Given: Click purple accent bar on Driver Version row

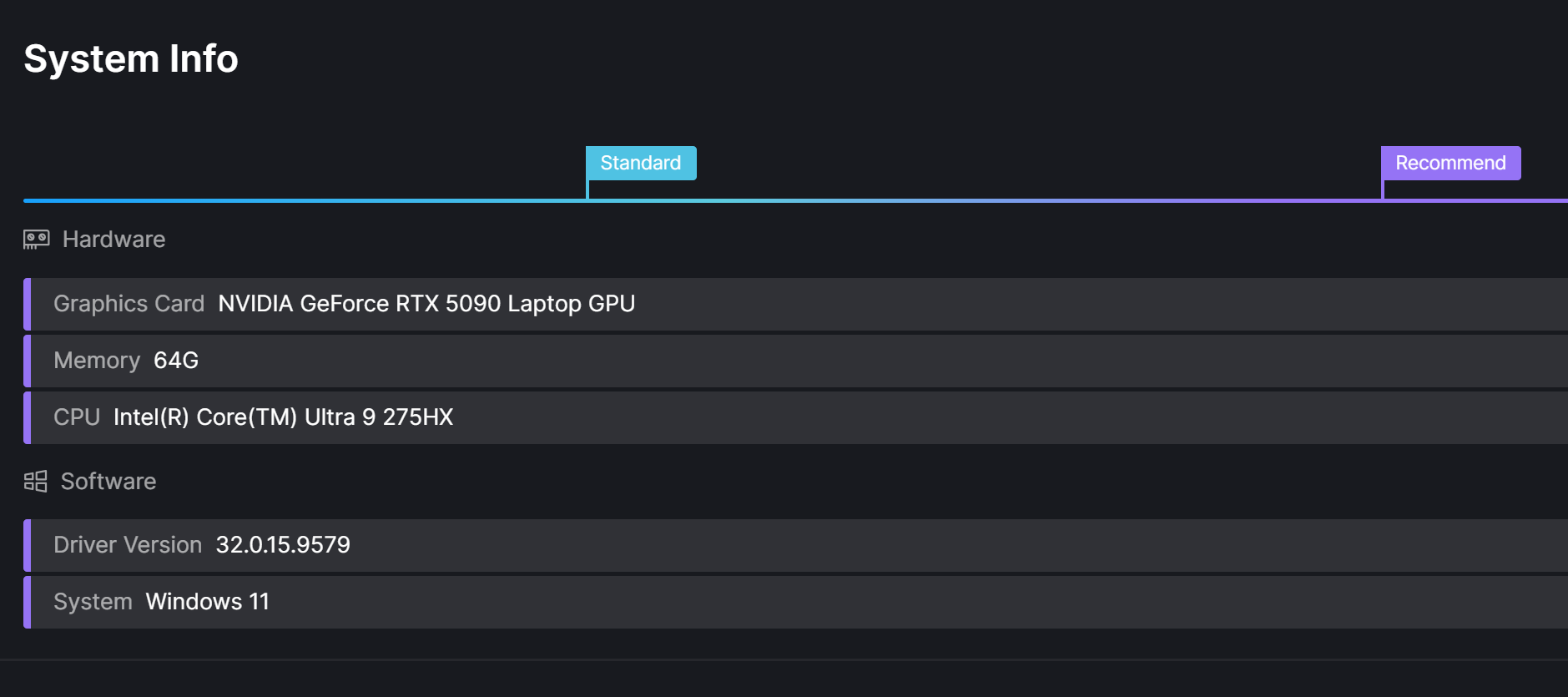Looking at the screenshot, I should pyautogui.click(x=28, y=545).
